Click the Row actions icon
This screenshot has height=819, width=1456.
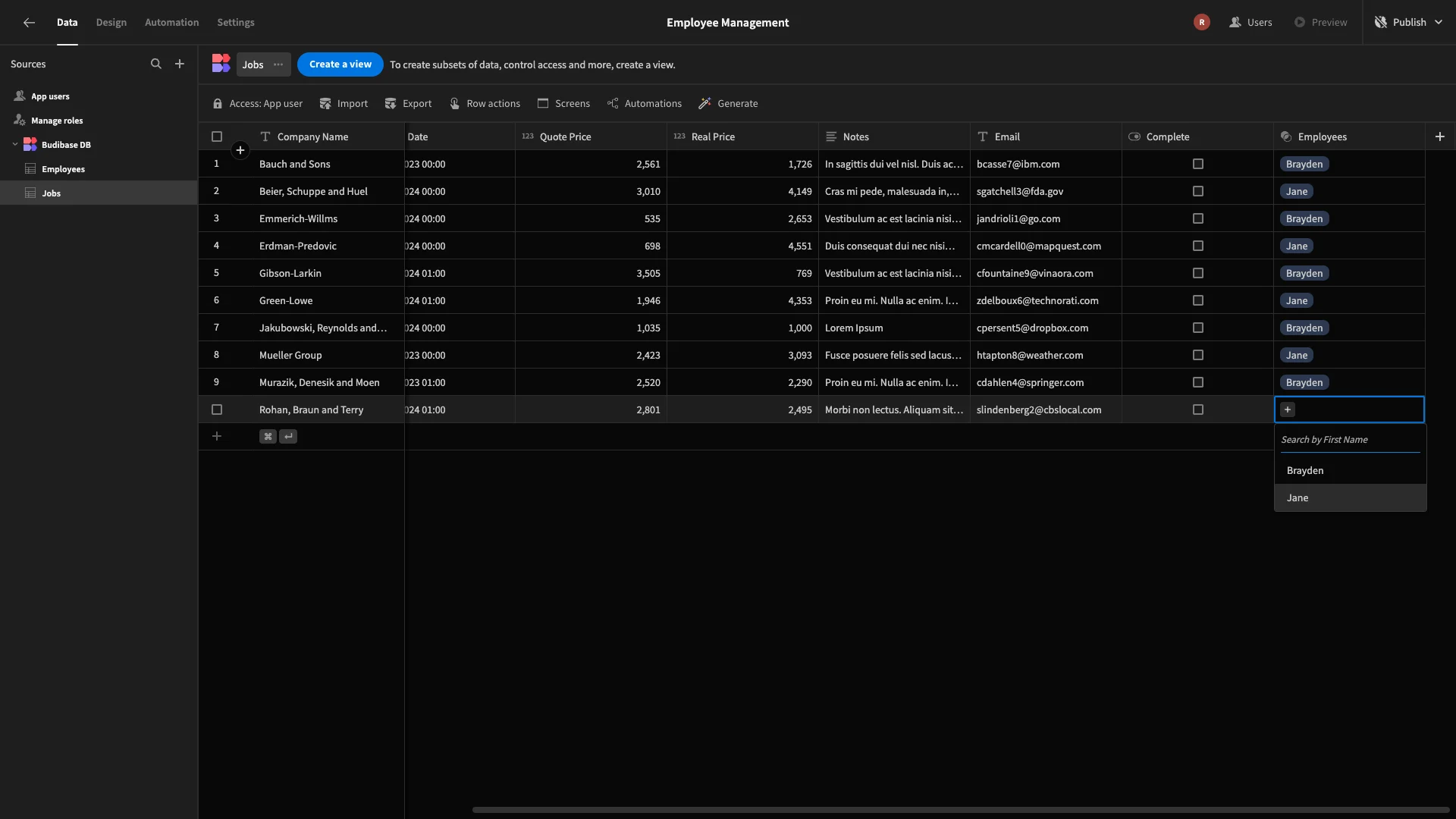tap(455, 104)
